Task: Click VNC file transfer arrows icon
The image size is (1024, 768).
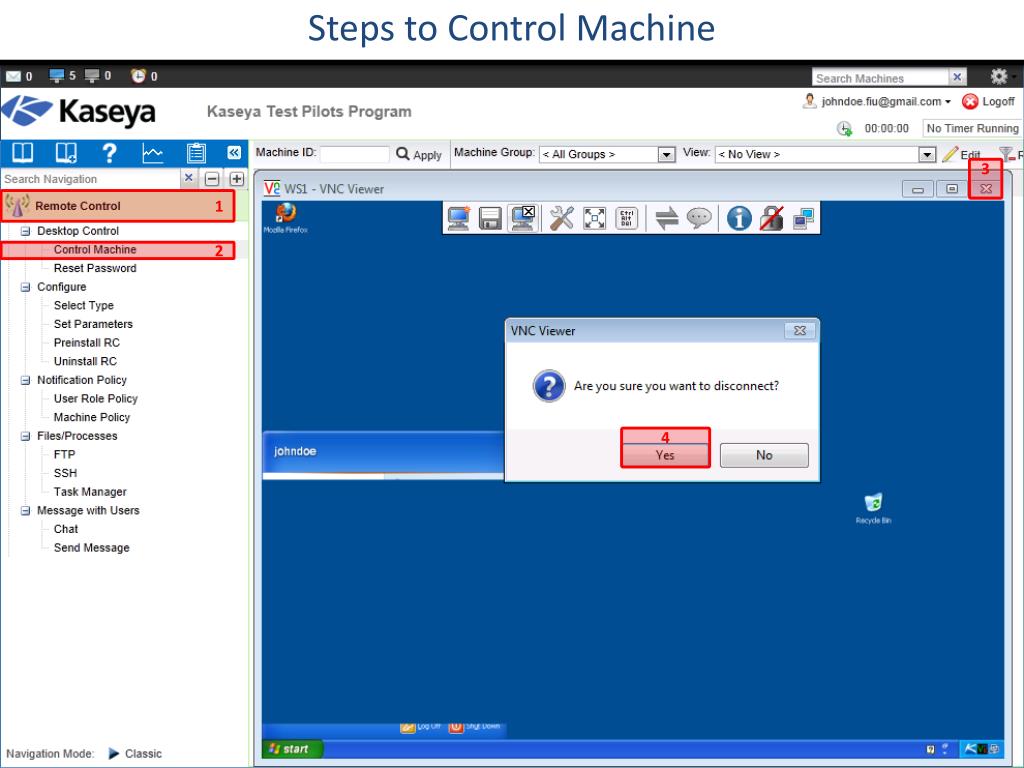Action: (x=667, y=218)
